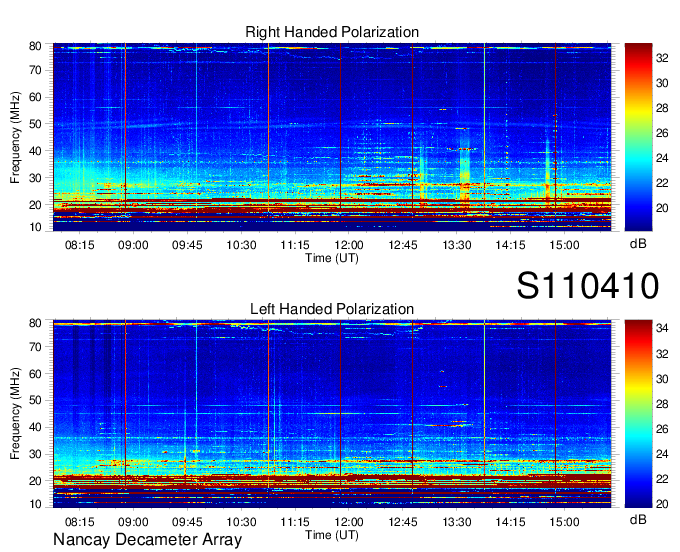This screenshot has height=552, width=680.
Task: Click the dB label under the upper color bar
Action: 638,244
